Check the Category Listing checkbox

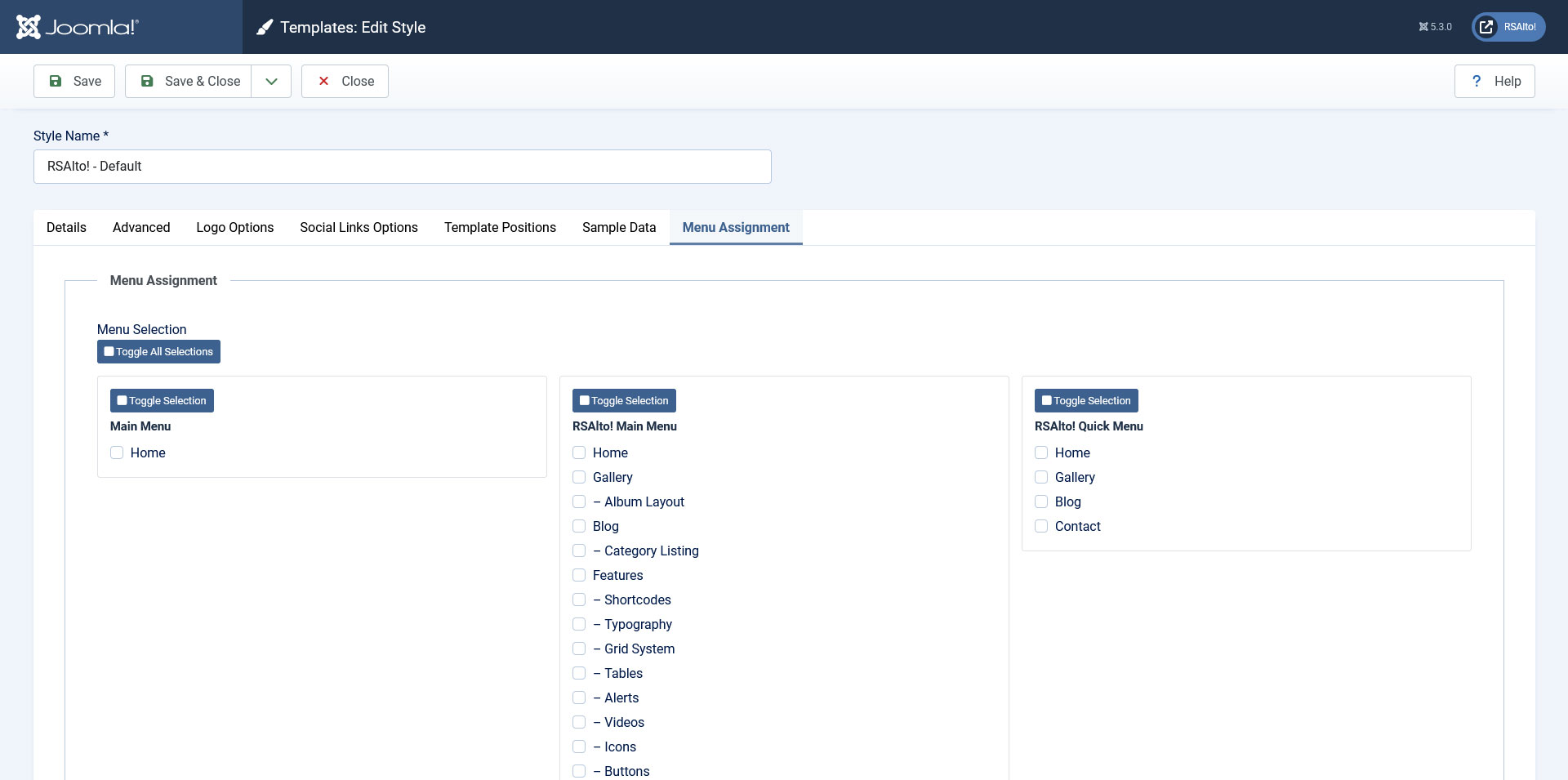point(579,550)
